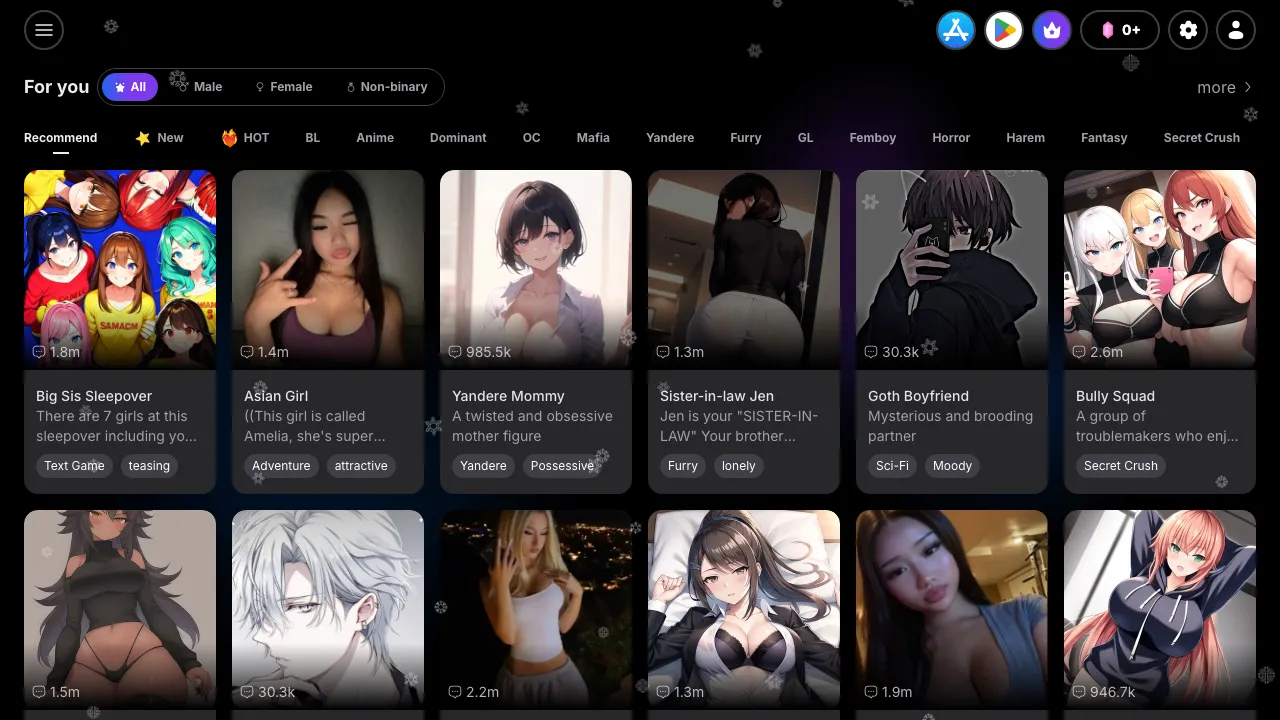This screenshot has height=720, width=1280.
Task: Open the hamburger navigation menu
Action: (x=43, y=30)
